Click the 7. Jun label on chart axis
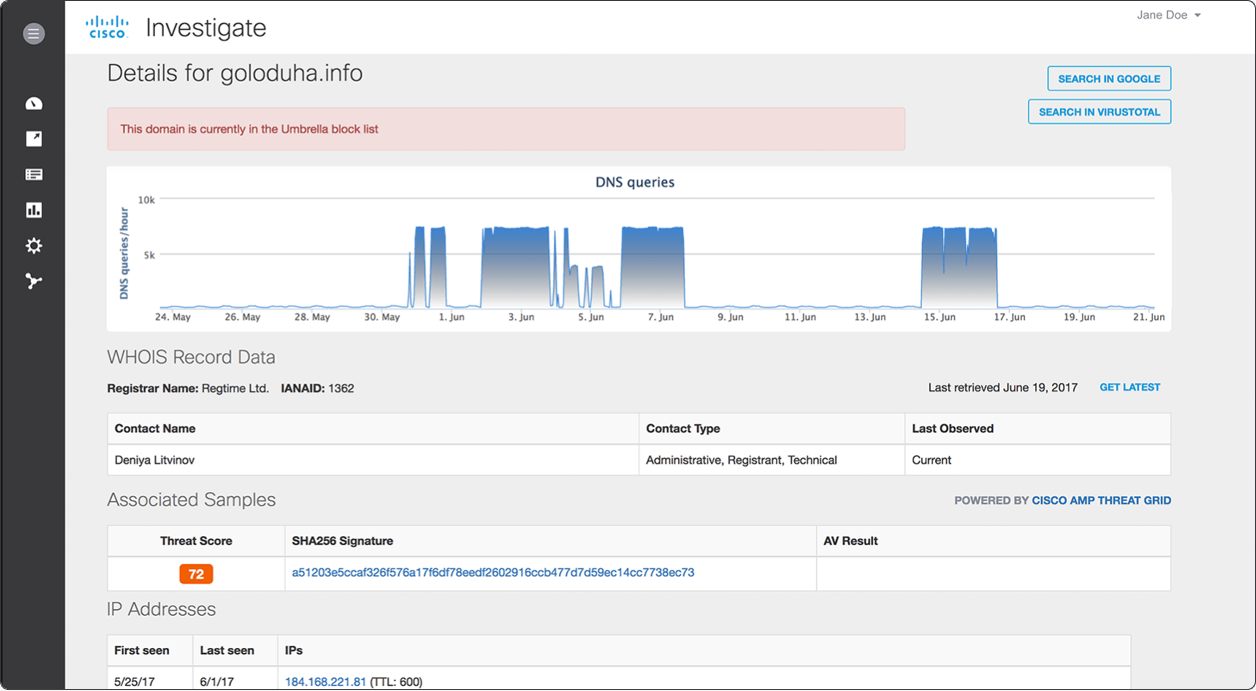The width and height of the screenshot is (1256, 691). coord(660,317)
